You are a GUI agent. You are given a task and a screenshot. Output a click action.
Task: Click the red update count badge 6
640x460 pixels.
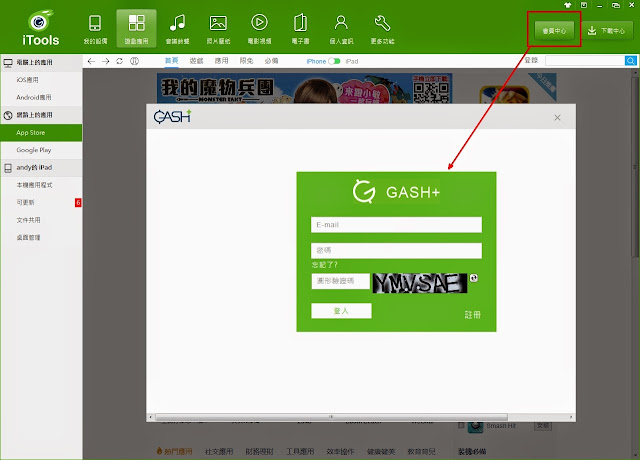point(78,202)
